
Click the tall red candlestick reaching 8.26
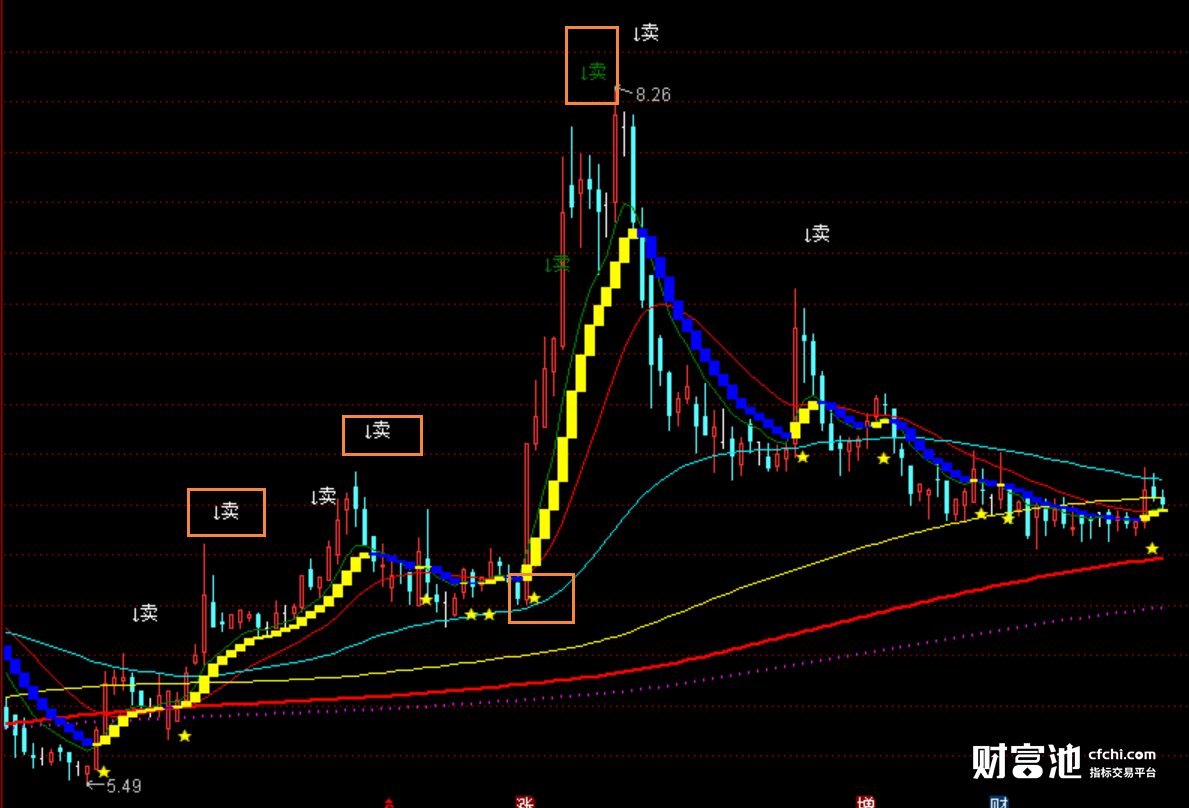pyautogui.click(x=615, y=159)
